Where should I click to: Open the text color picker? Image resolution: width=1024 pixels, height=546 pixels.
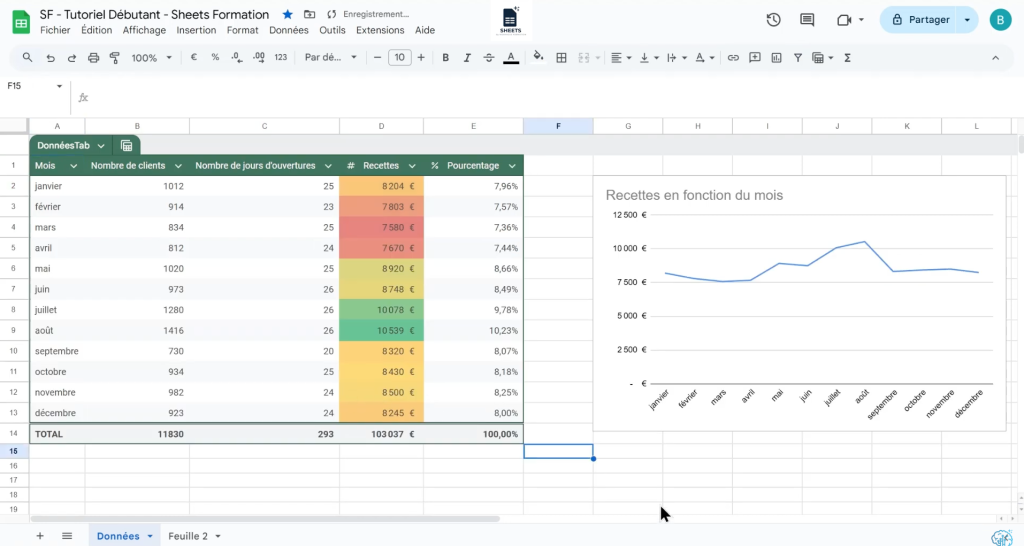coord(511,57)
